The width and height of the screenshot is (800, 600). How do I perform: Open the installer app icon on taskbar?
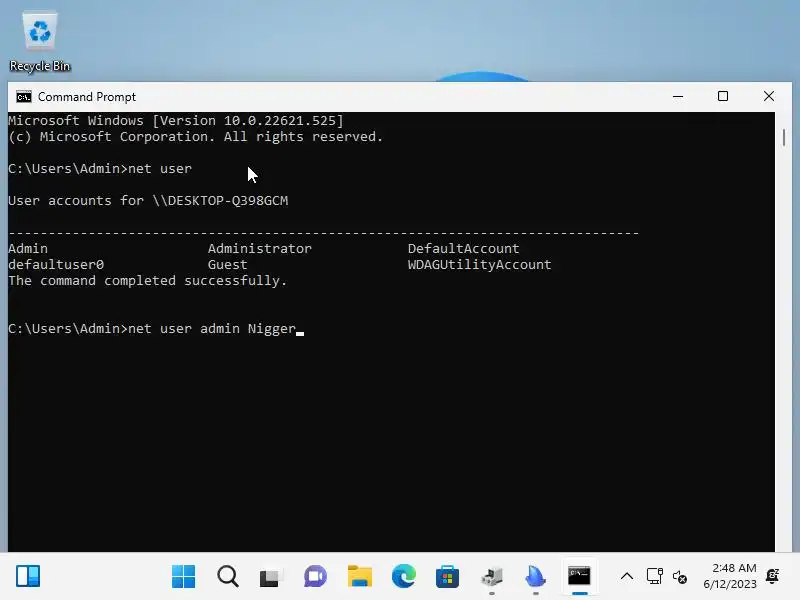492,577
